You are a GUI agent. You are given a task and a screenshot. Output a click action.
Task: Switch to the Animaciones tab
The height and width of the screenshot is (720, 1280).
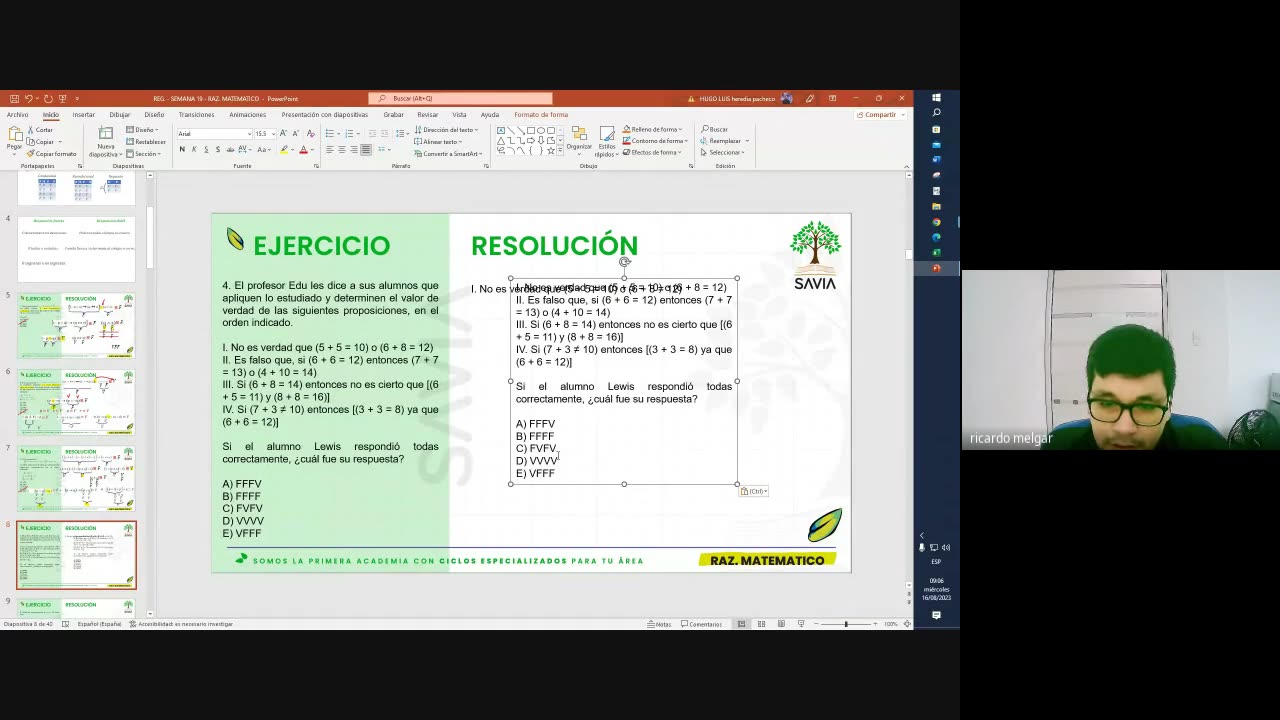click(248, 115)
